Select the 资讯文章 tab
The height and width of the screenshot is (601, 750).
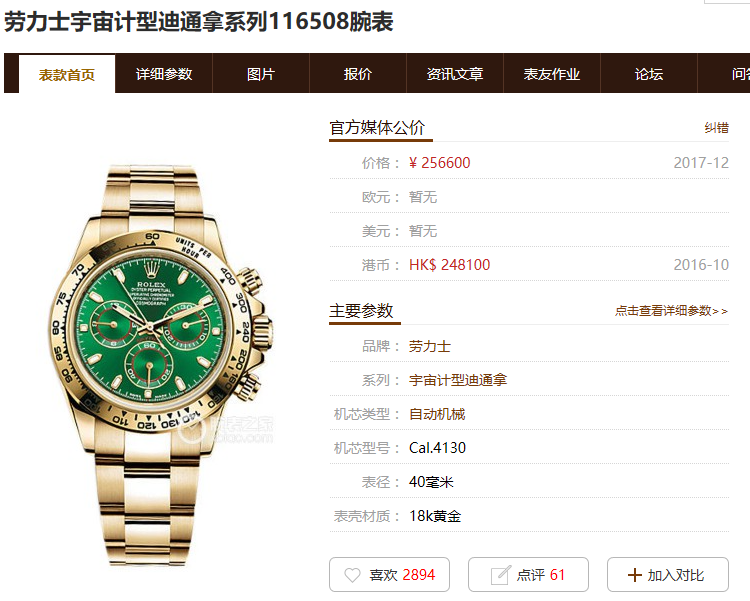coord(455,74)
